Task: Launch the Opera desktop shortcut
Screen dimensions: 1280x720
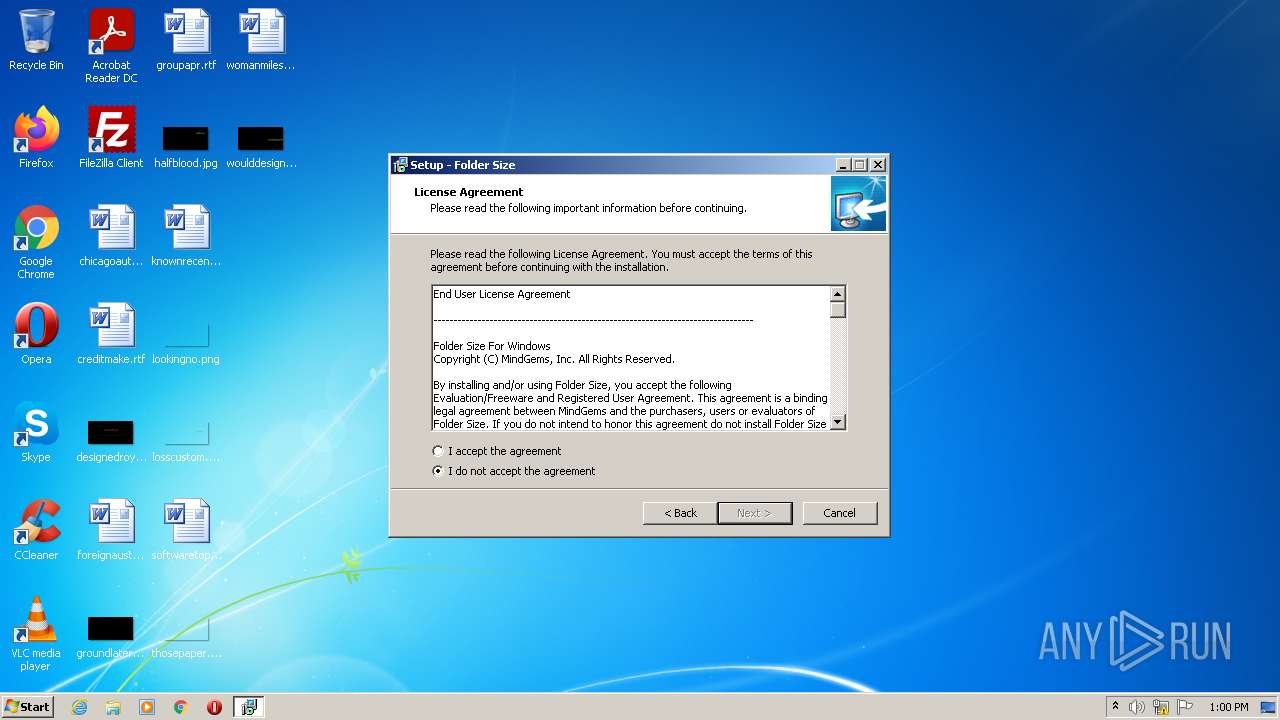Action: tap(36, 334)
